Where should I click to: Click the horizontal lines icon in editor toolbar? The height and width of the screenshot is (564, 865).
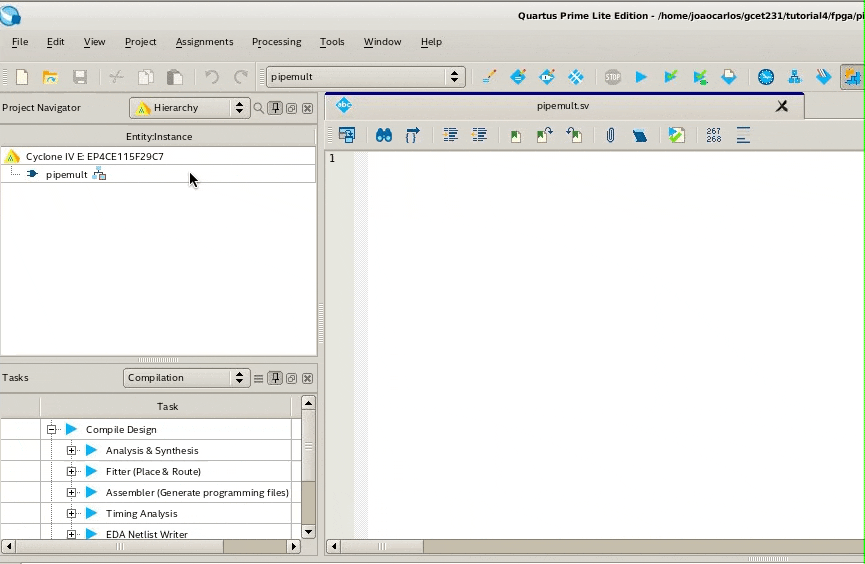point(743,135)
